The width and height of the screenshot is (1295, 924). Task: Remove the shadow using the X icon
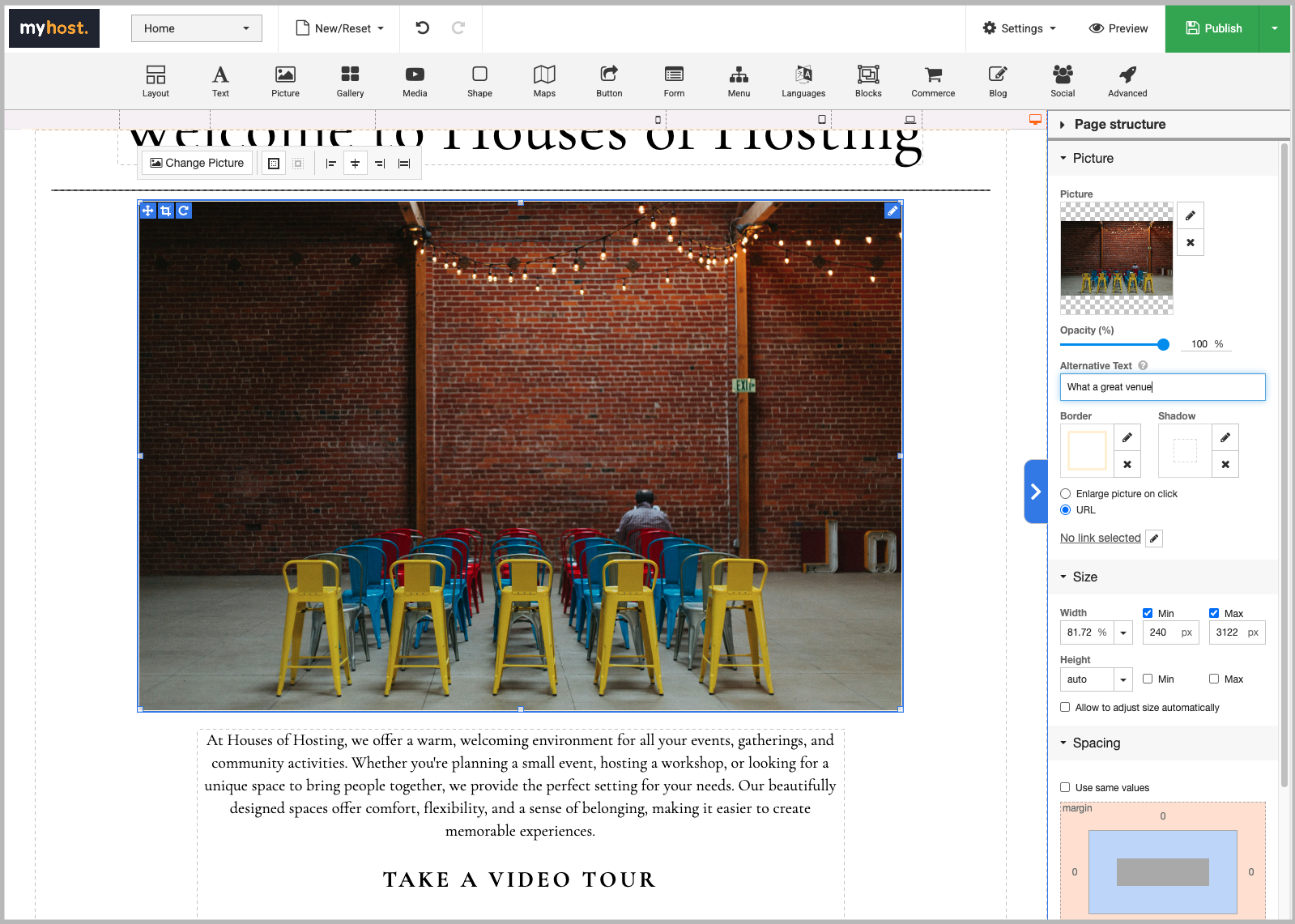[x=1225, y=464]
